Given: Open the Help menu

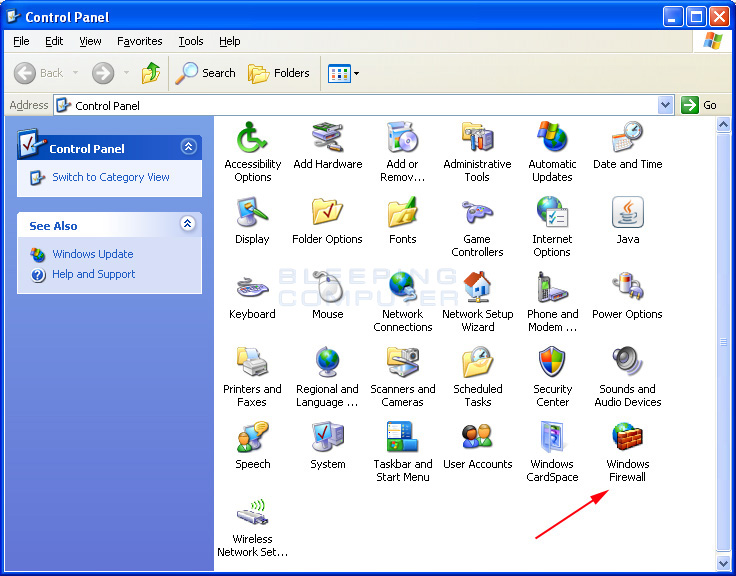Looking at the screenshot, I should [230, 41].
